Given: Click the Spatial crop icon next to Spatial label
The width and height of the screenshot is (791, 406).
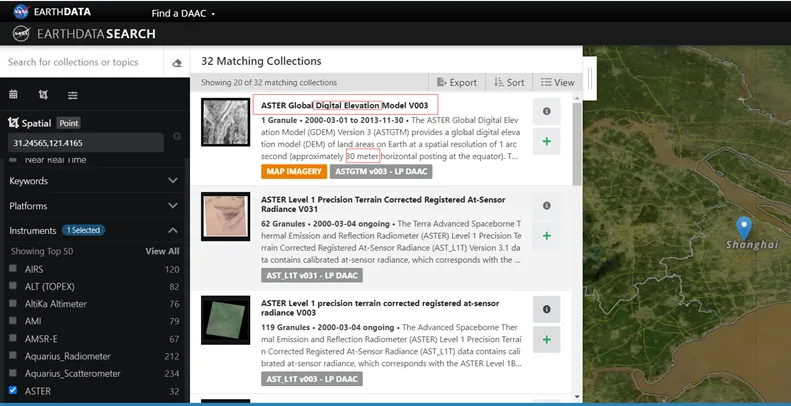Looking at the screenshot, I should coord(13,123).
